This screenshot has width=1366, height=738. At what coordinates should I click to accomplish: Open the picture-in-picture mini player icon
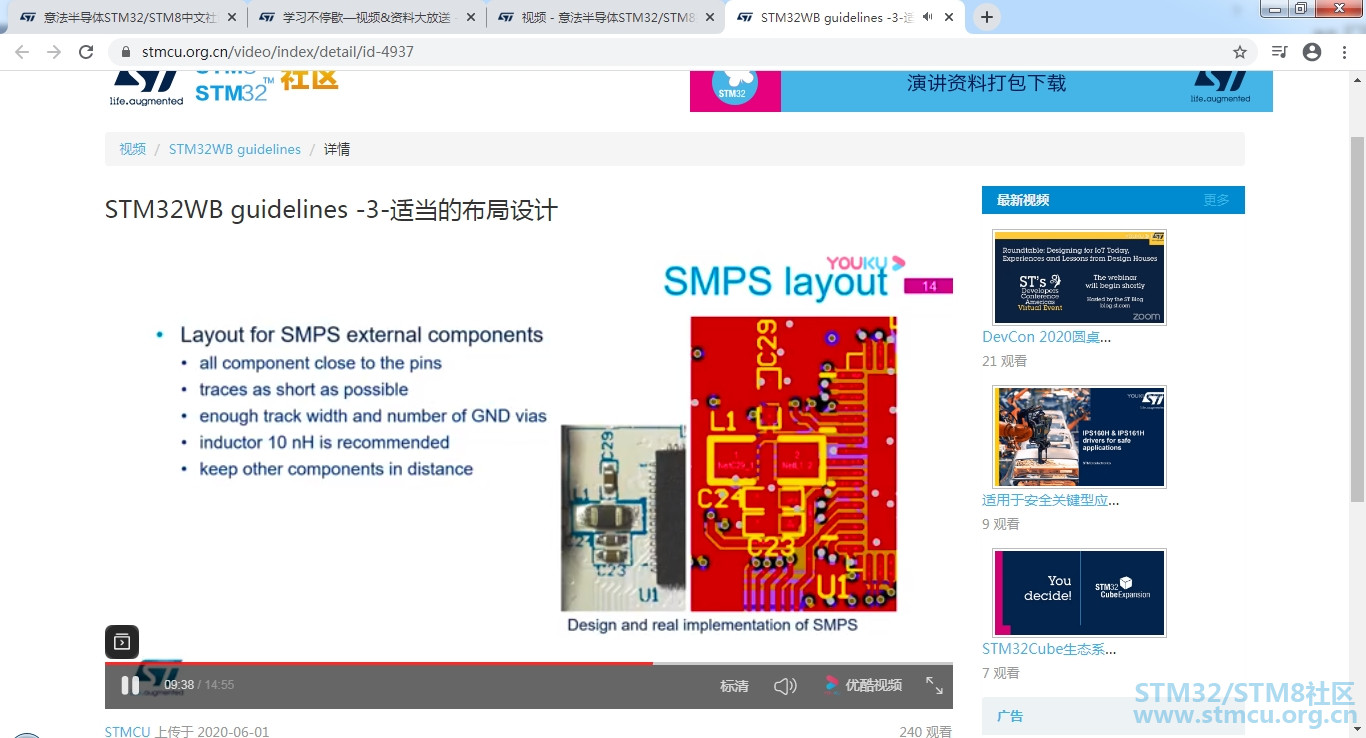(x=122, y=642)
